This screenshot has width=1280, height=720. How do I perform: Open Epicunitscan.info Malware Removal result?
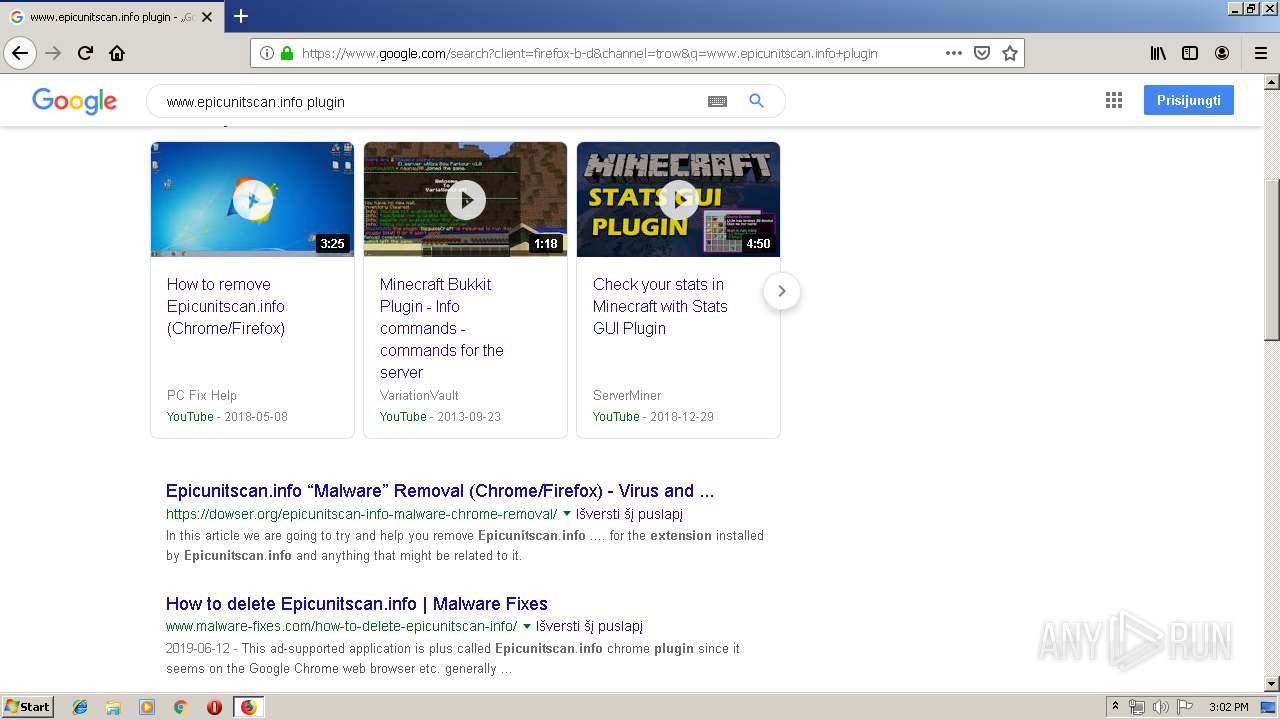click(x=440, y=491)
